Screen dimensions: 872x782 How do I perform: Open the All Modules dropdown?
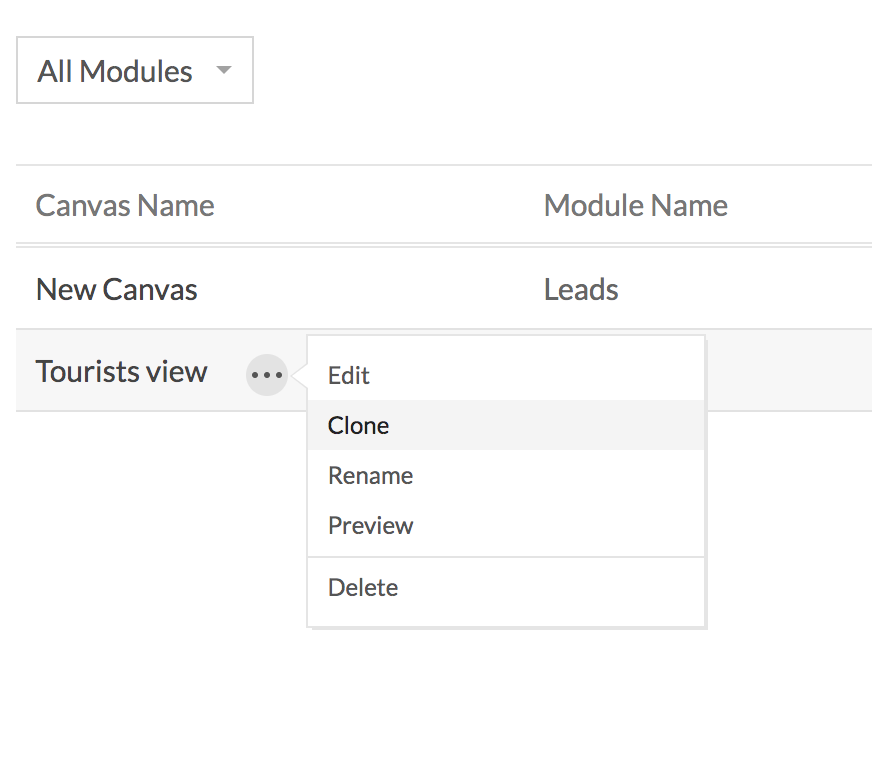(x=134, y=71)
